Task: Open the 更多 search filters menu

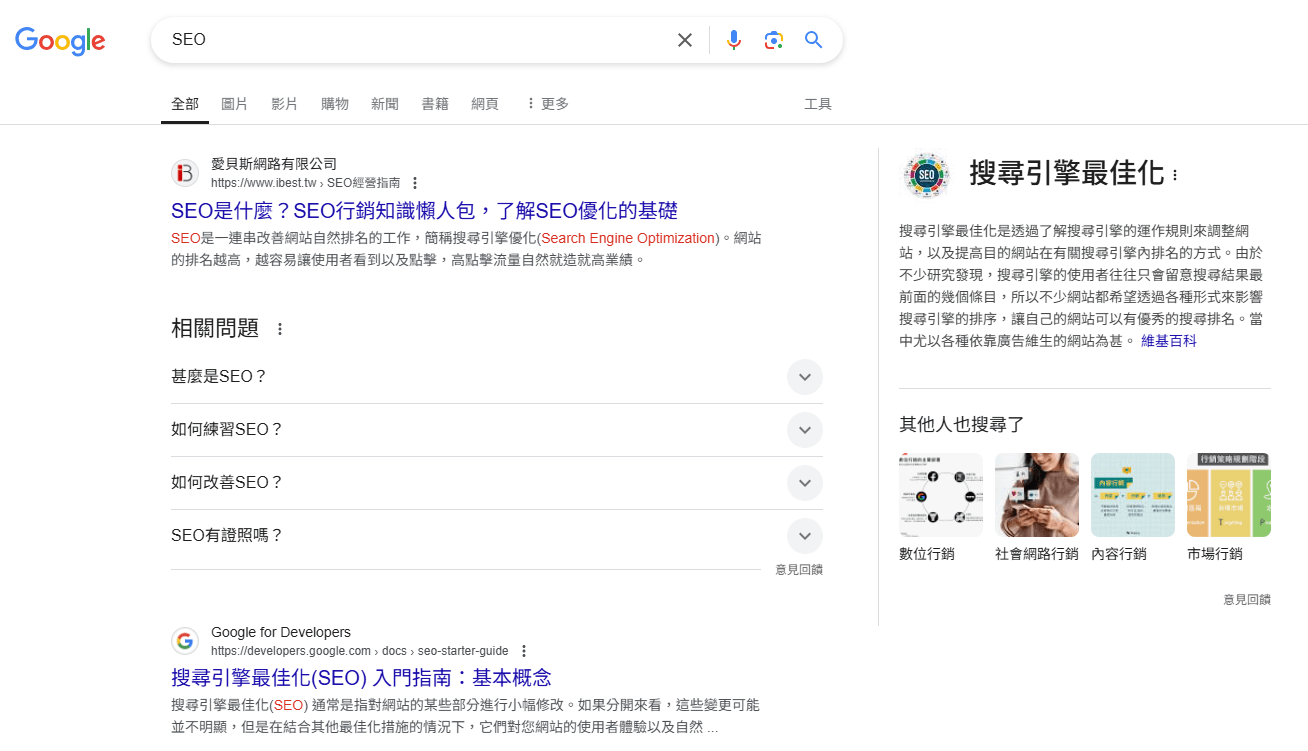Action: pos(547,104)
